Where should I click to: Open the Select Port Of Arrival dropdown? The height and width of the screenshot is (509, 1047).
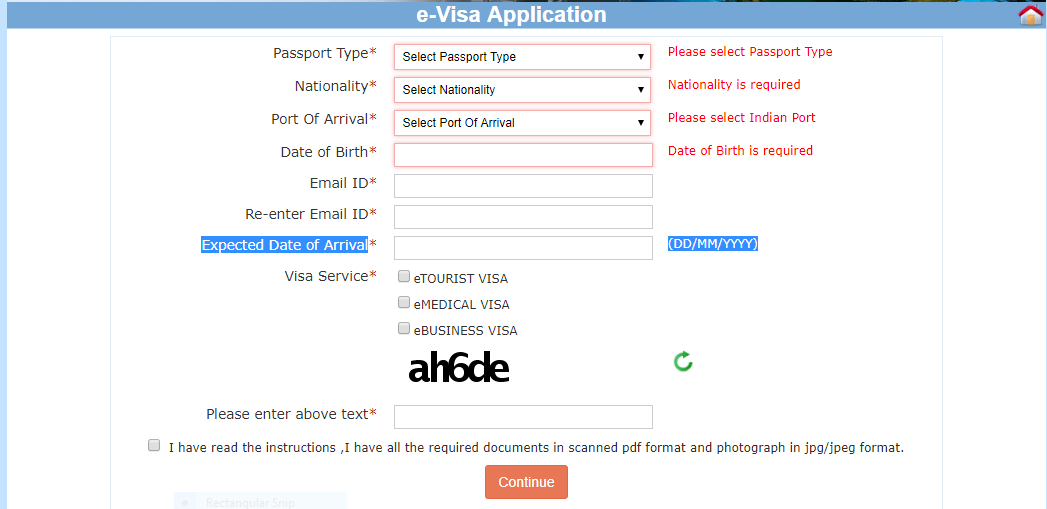[x=522, y=123]
